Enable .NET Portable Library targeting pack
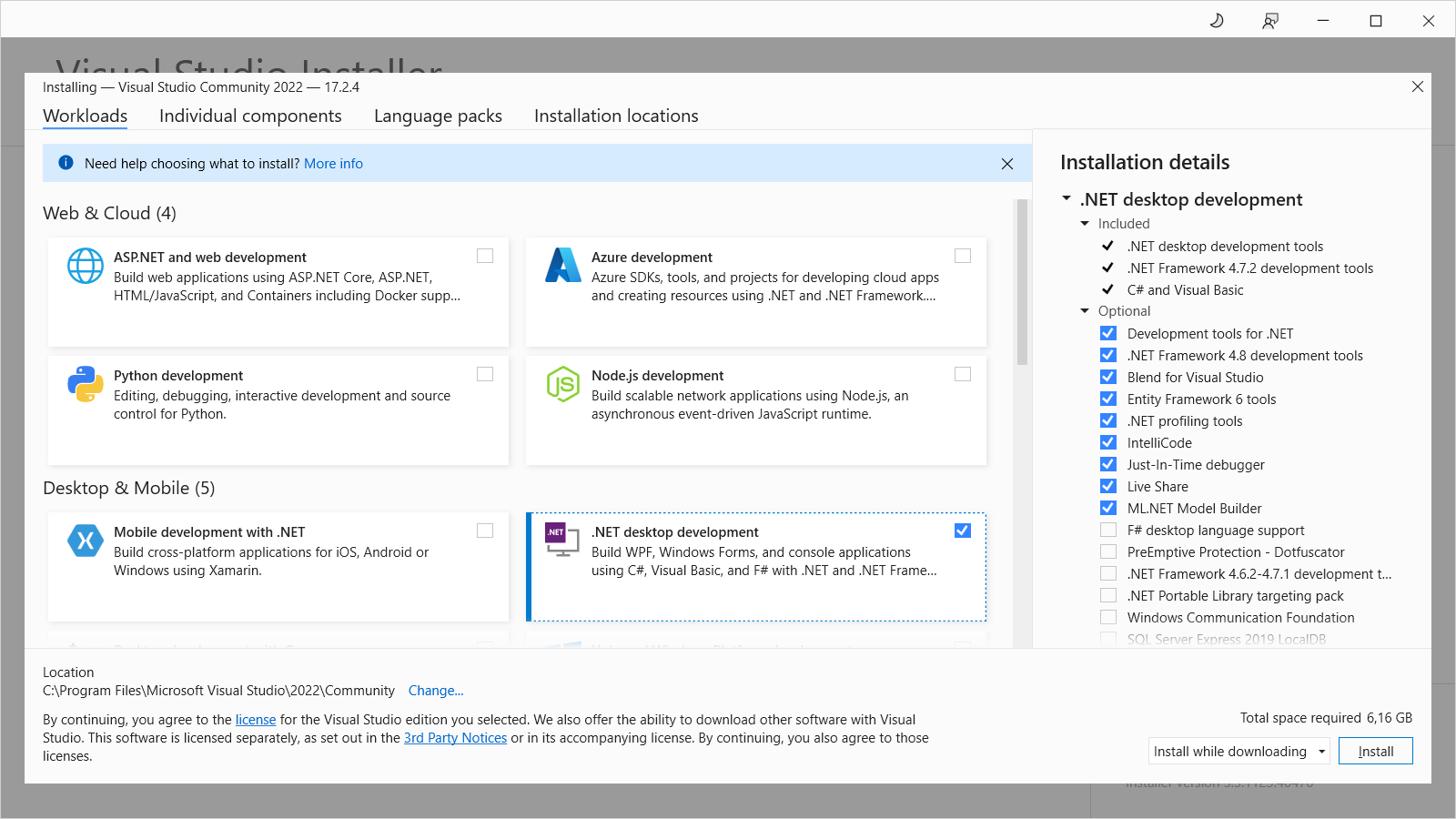Image resolution: width=1456 pixels, height=819 pixels. [1108, 595]
